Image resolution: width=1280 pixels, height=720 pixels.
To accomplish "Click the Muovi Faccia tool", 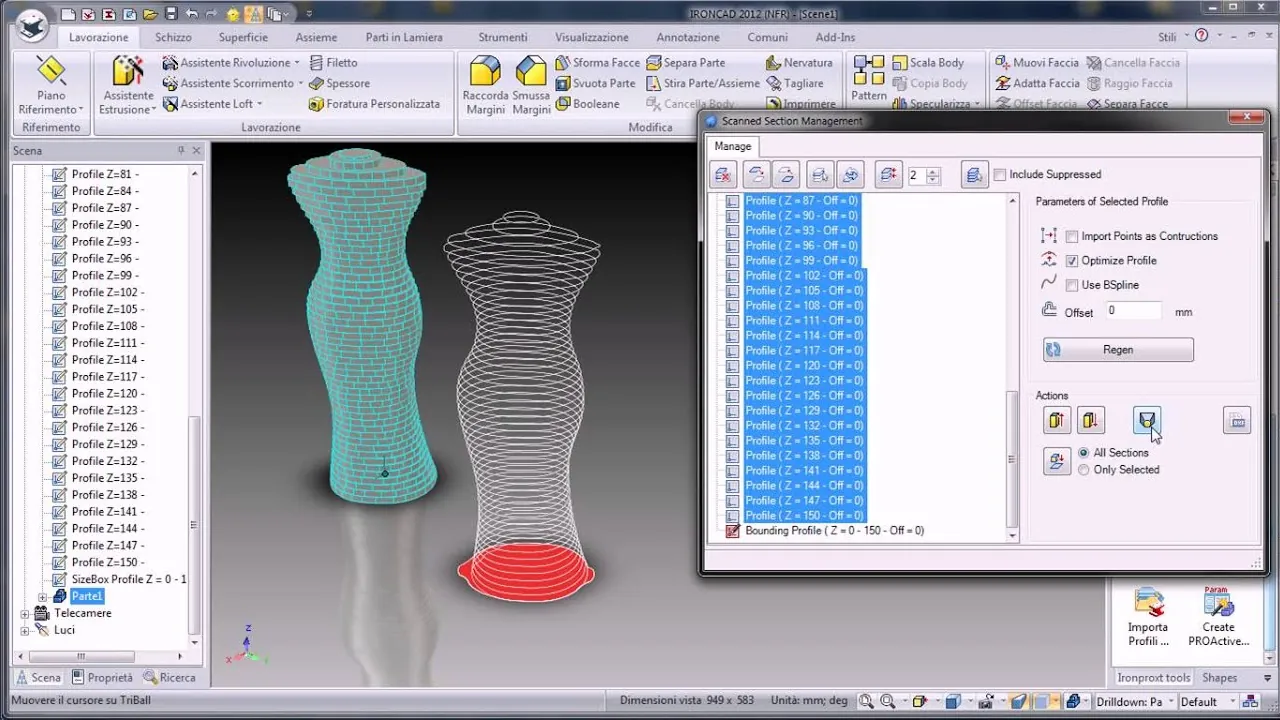I will [1036, 62].
